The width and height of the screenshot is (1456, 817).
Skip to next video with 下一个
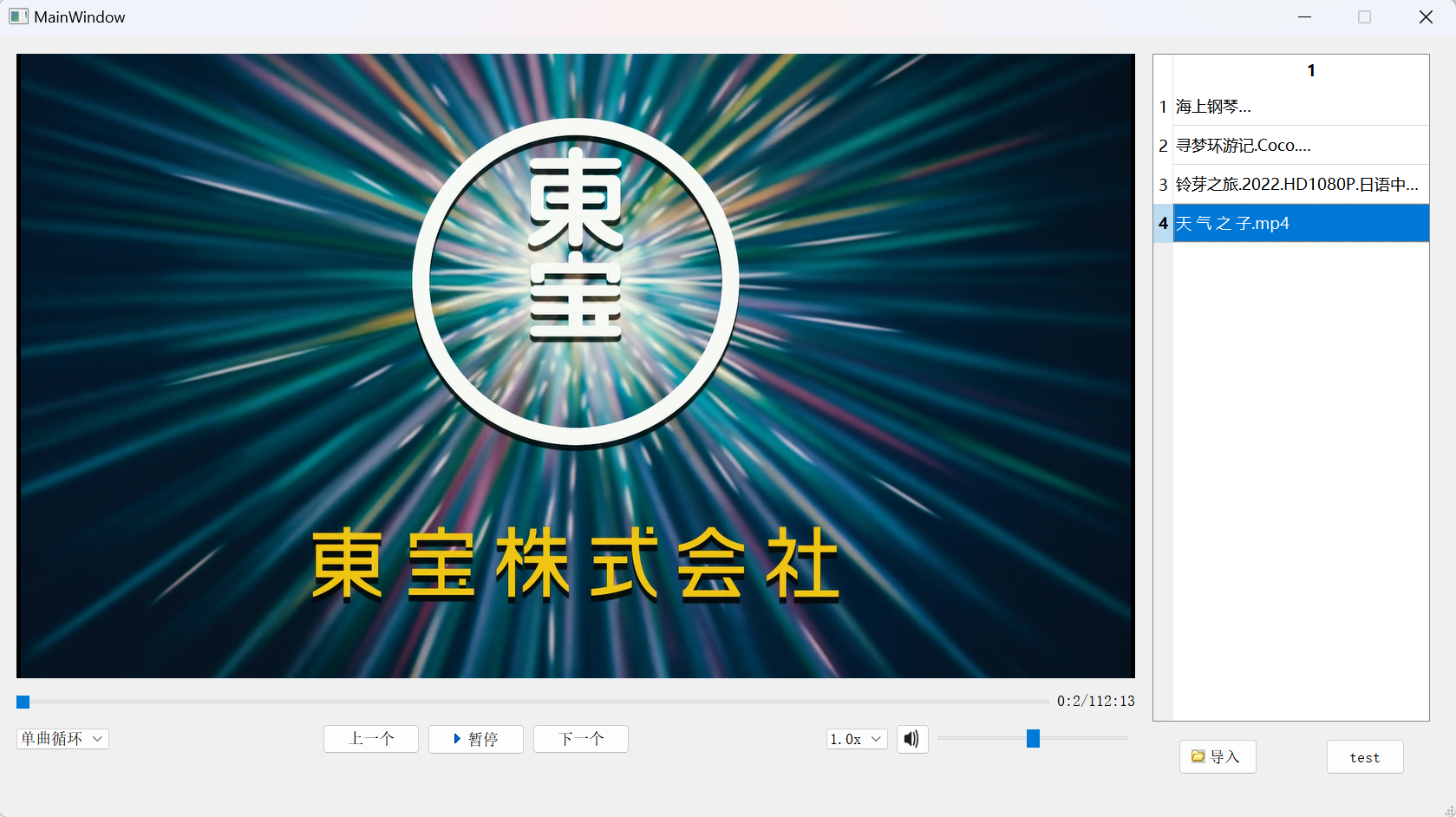pyautogui.click(x=581, y=739)
